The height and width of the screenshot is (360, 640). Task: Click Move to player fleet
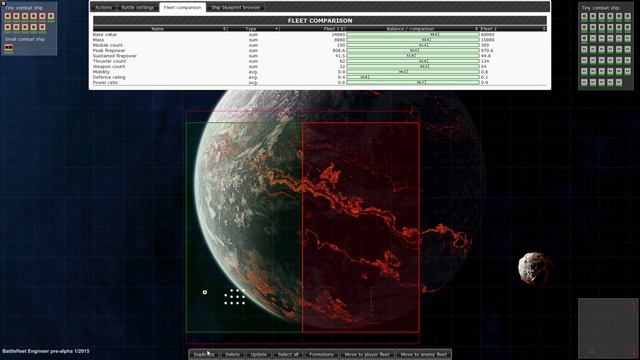coord(367,354)
